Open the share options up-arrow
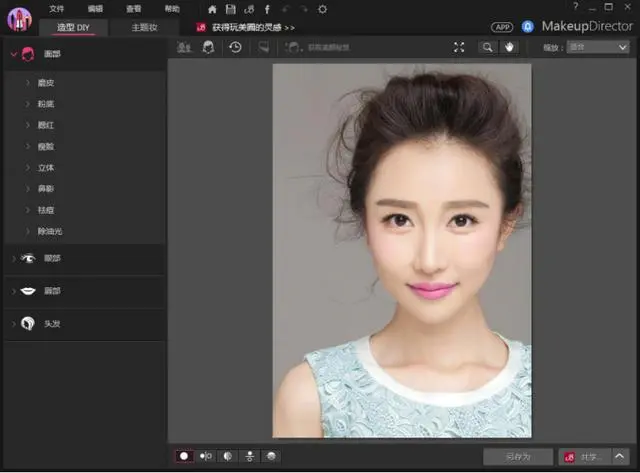 click(620, 456)
